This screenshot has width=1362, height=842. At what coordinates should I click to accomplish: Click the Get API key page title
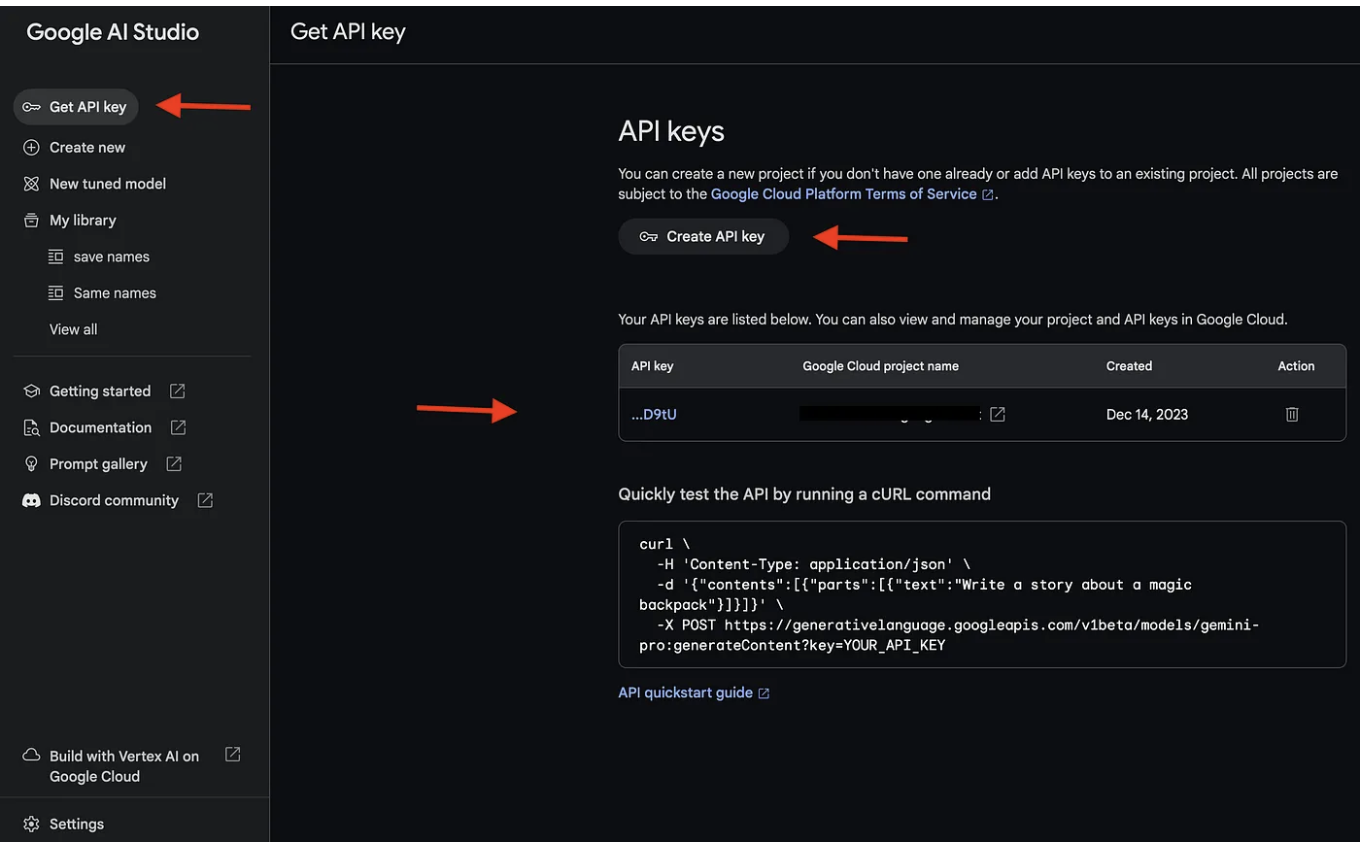point(347,32)
